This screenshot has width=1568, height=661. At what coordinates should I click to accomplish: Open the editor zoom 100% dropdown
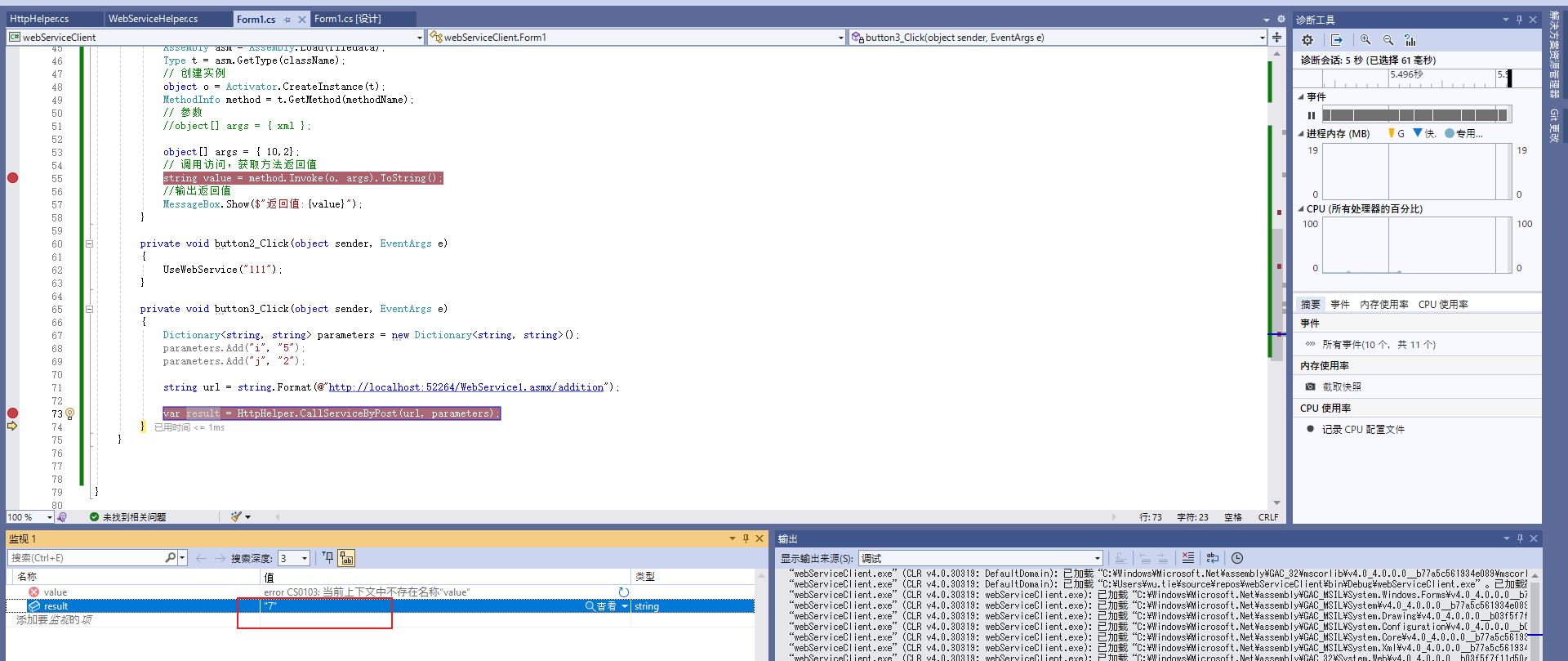[50, 517]
